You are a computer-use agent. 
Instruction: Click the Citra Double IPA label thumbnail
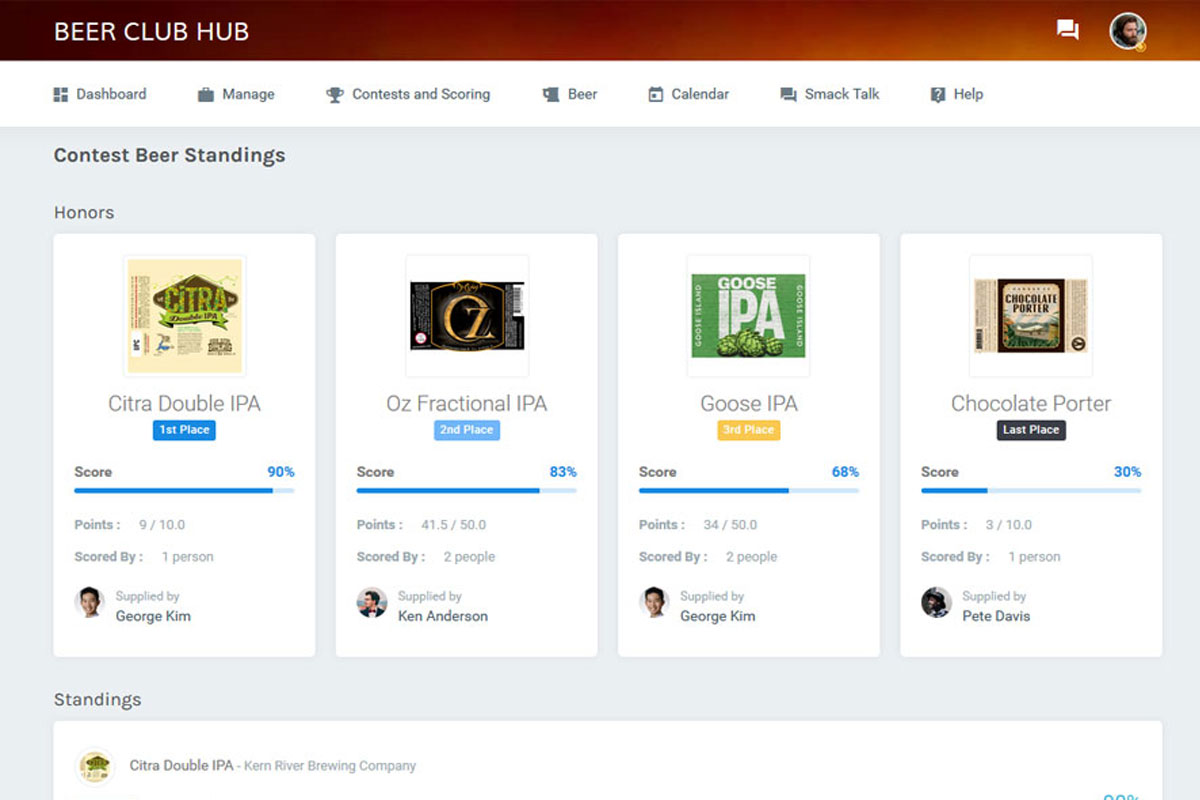click(184, 316)
